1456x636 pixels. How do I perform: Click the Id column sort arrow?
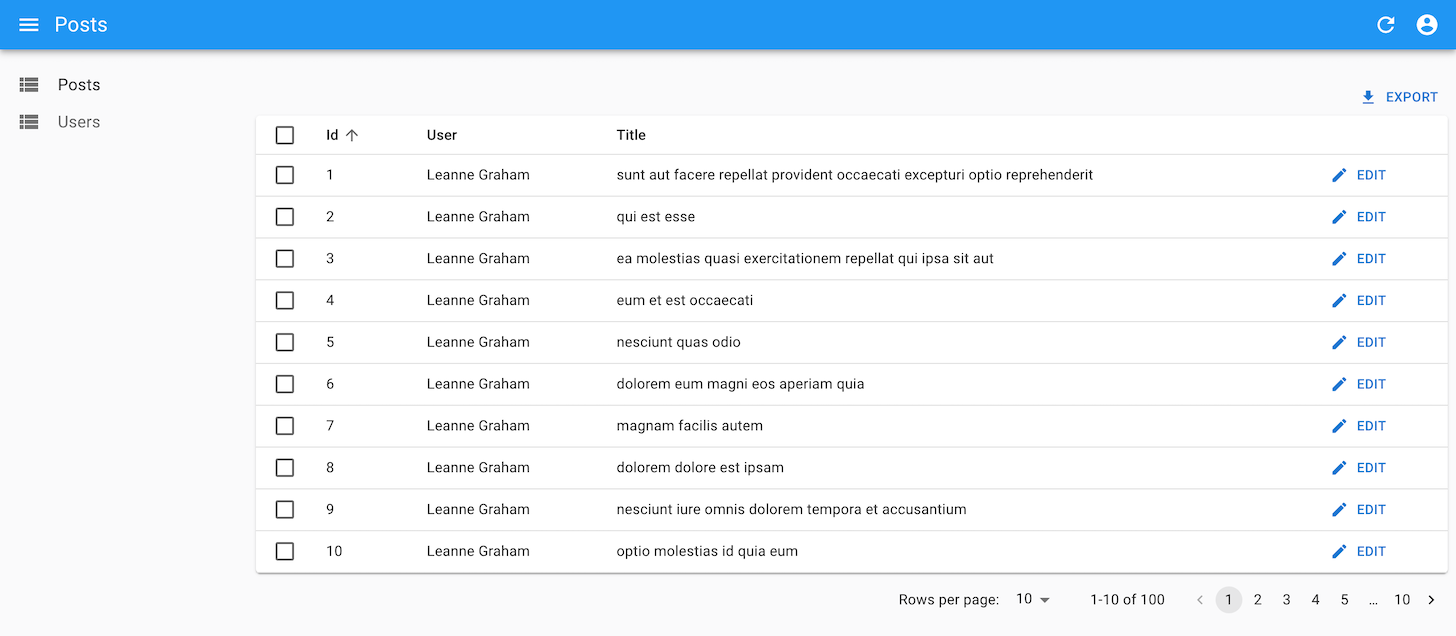(352, 135)
